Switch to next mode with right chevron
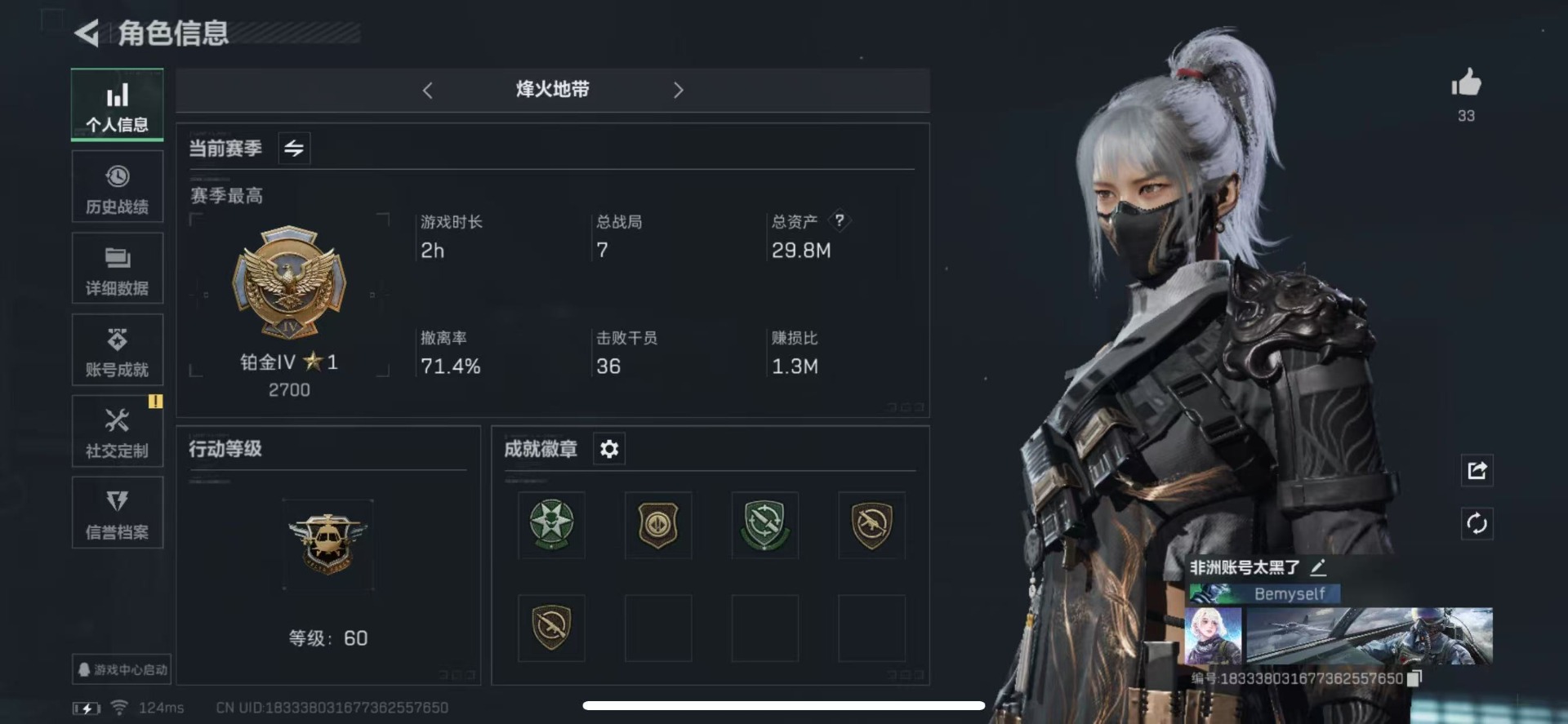The height and width of the screenshot is (724, 1568). (678, 91)
